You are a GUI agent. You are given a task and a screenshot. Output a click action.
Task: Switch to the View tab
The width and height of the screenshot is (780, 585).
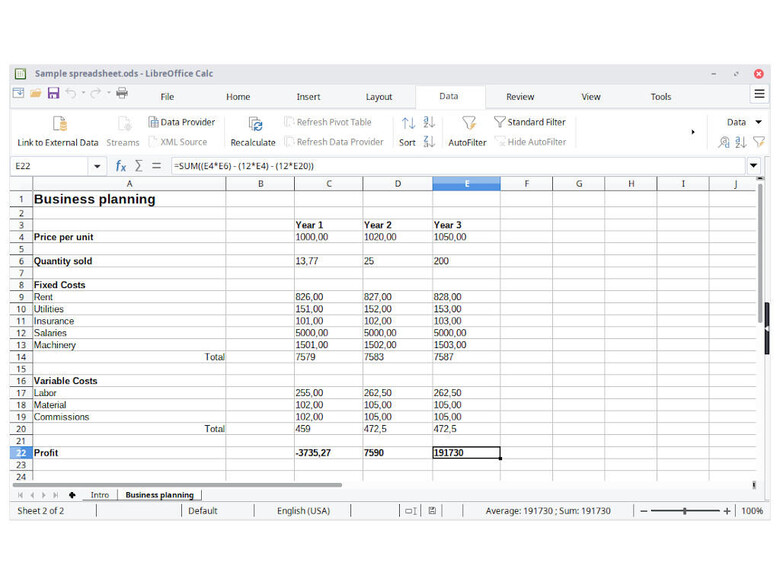(590, 97)
